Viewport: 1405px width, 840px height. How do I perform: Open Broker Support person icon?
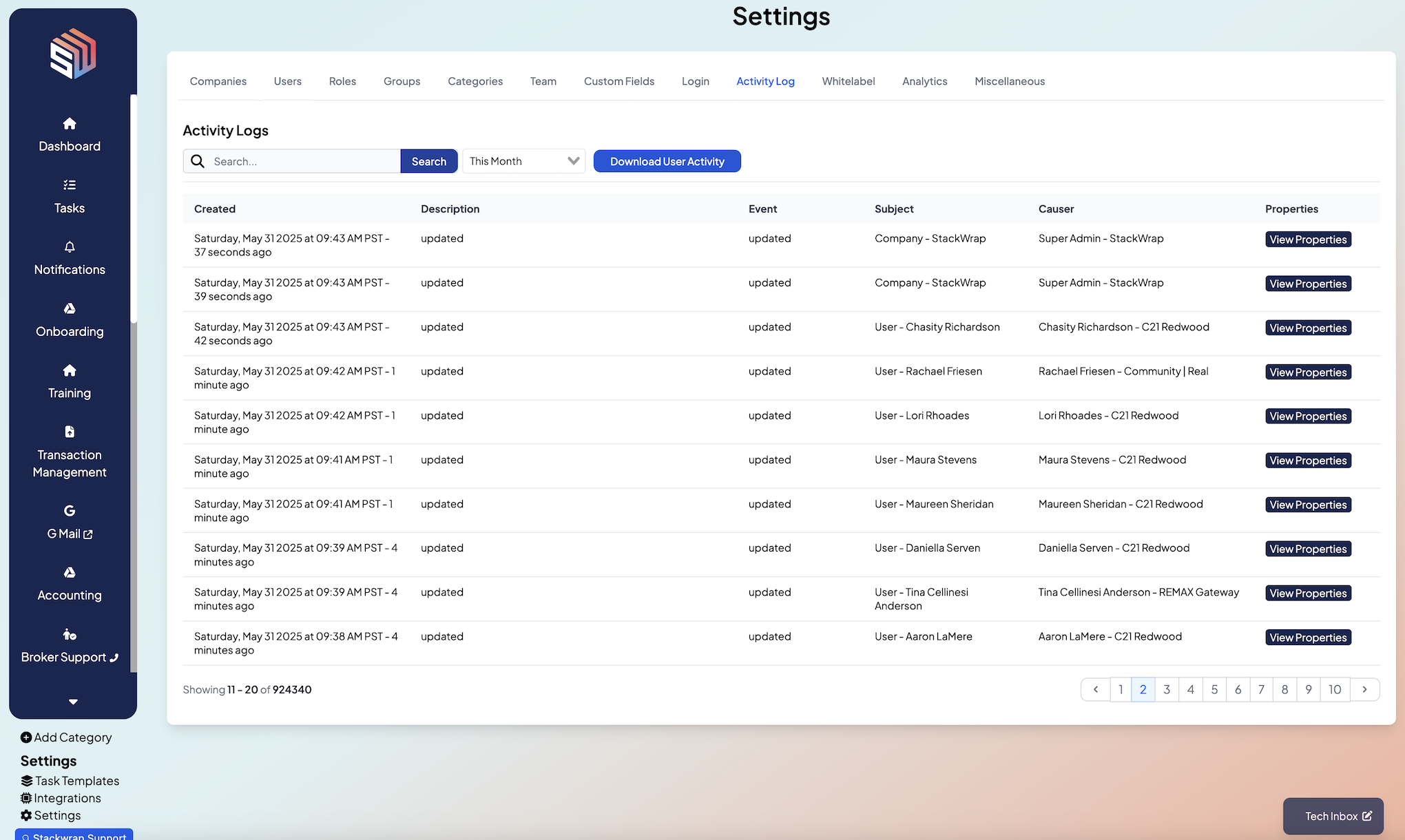tap(70, 634)
